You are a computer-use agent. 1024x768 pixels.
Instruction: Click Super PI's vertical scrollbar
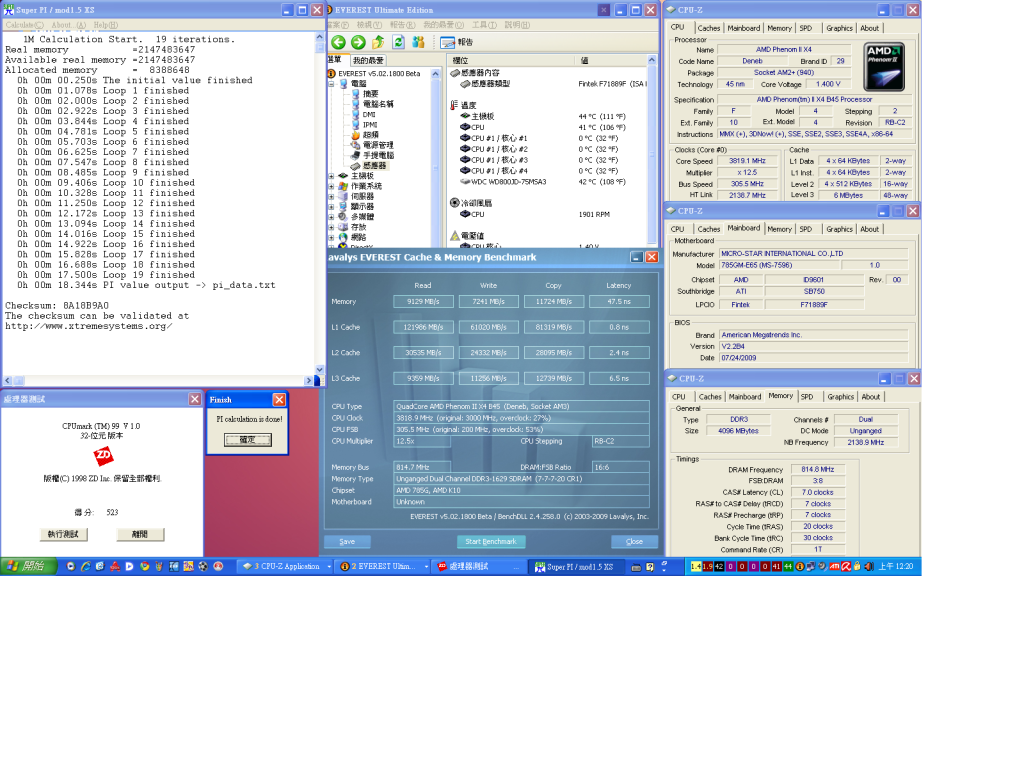[319, 204]
